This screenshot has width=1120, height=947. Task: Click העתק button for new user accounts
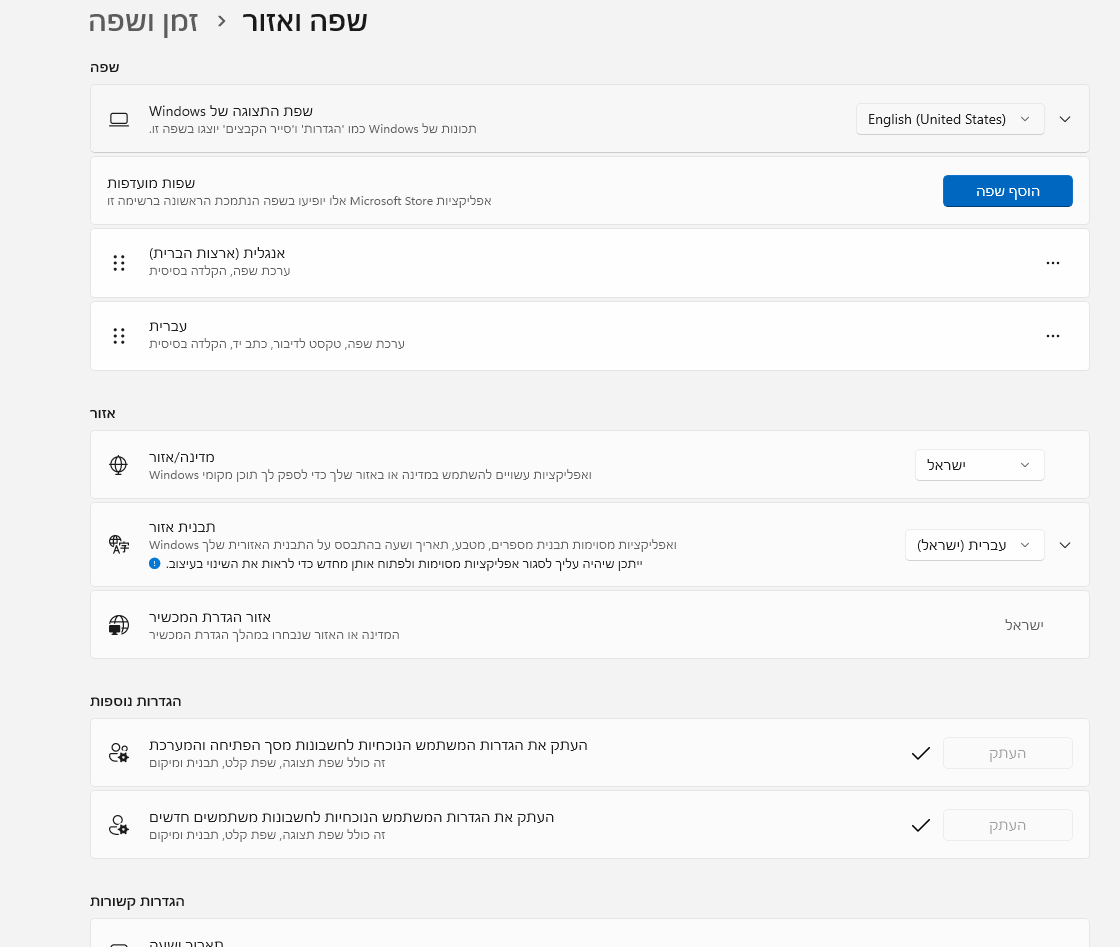point(1007,825)
